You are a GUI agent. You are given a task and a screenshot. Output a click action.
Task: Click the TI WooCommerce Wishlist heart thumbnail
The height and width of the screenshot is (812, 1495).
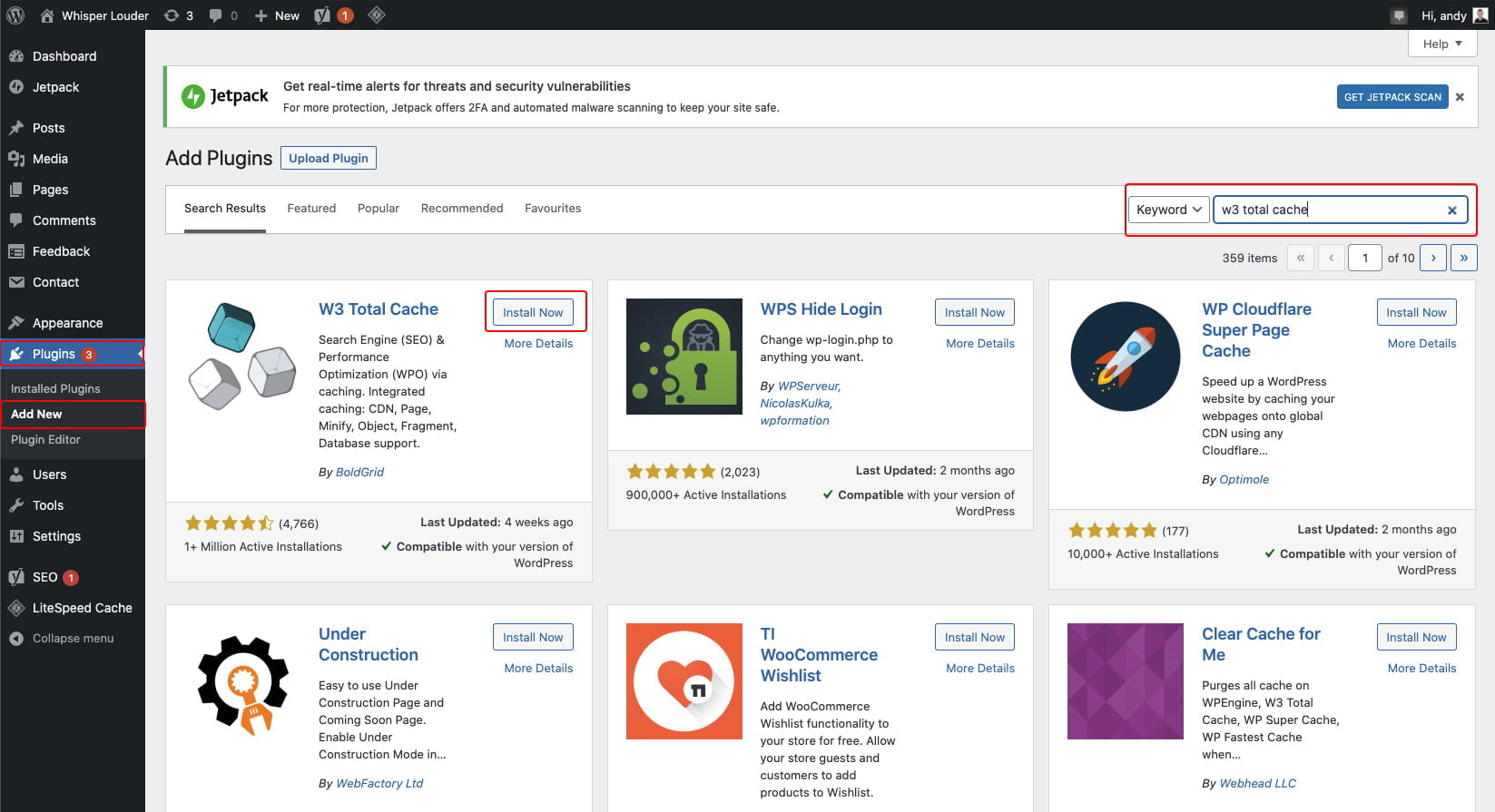point(684,681)
